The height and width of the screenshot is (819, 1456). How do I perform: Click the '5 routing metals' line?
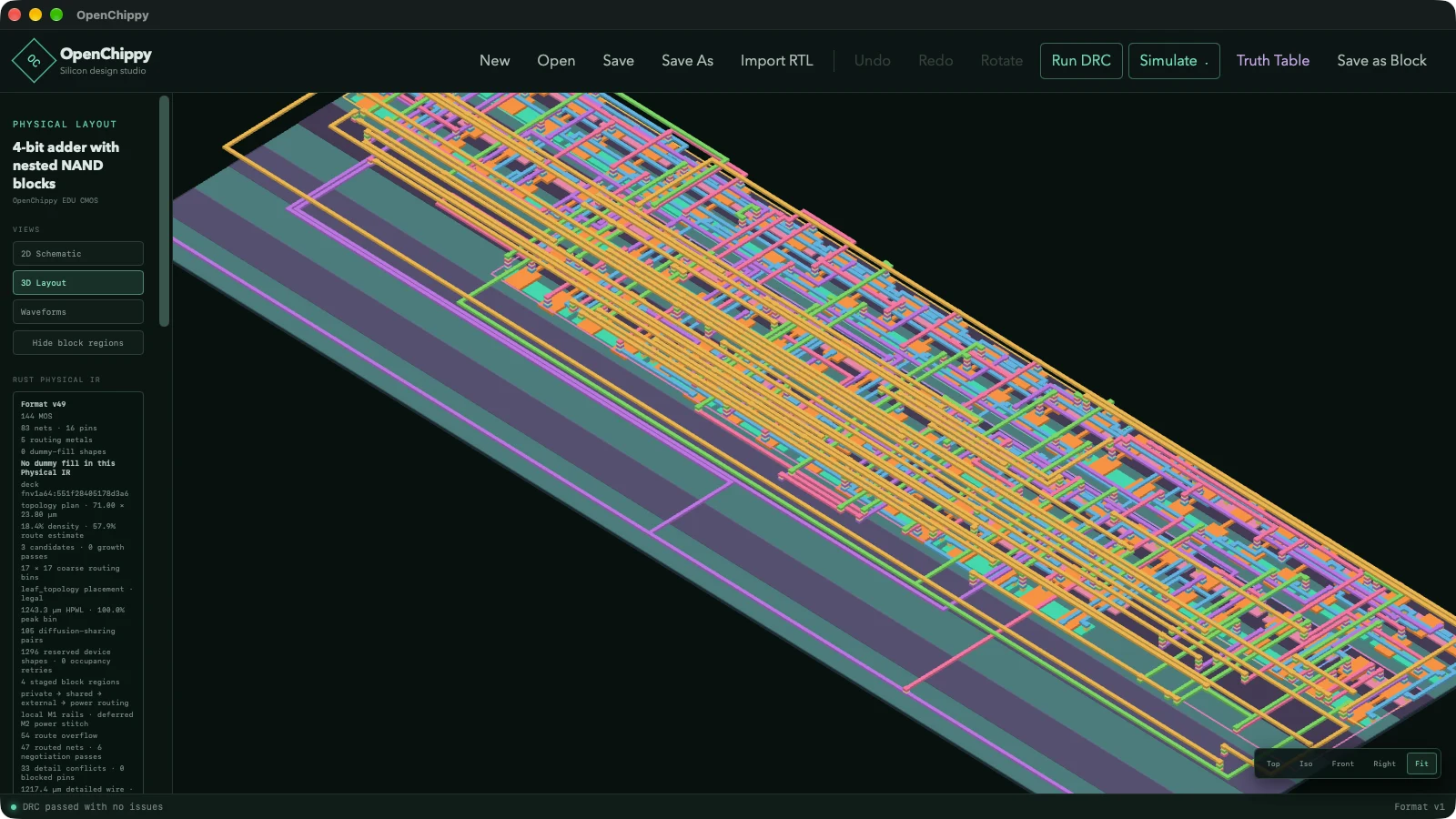pos(56,440)
